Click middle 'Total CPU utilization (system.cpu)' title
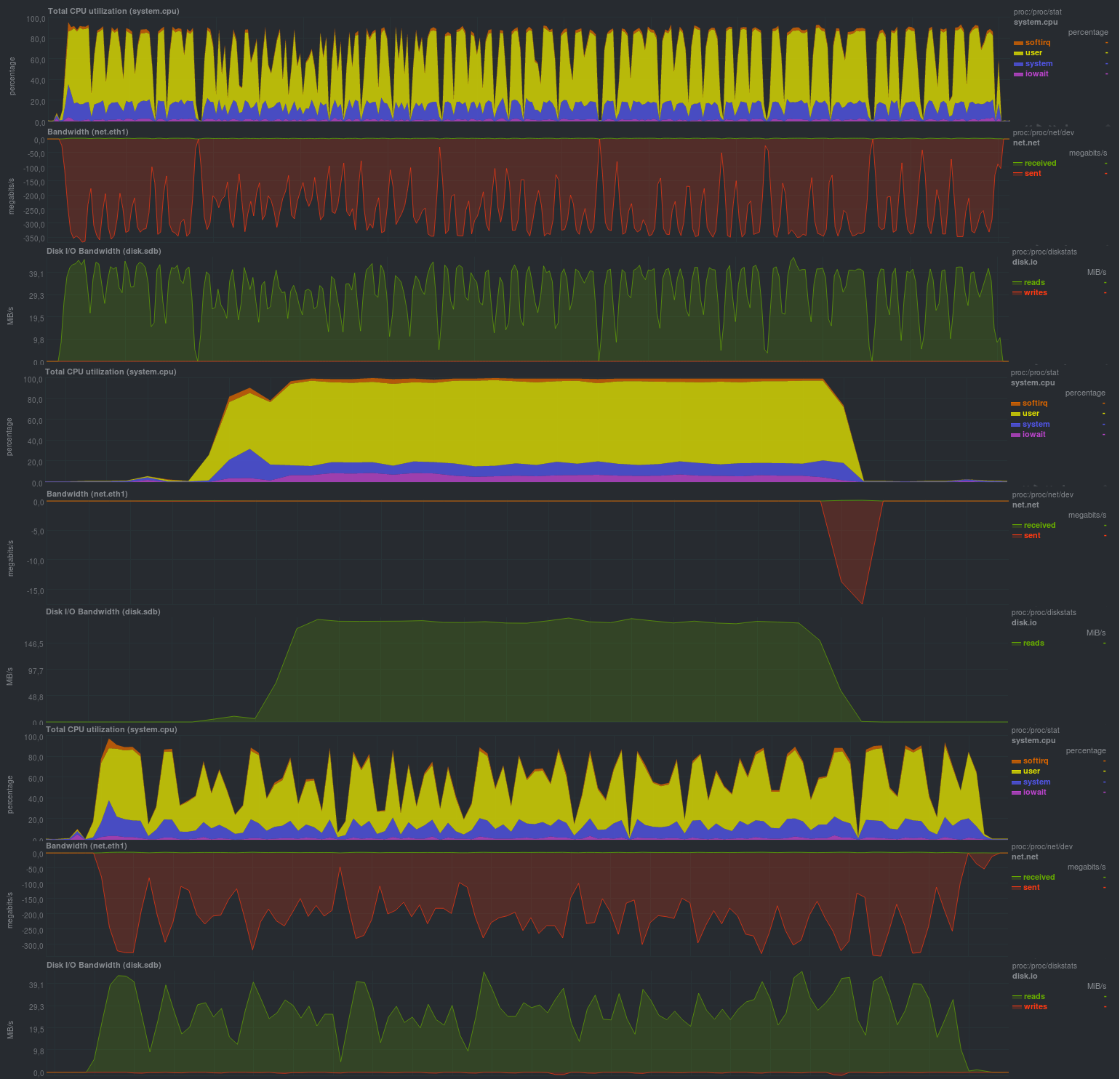 pos(111,372)
